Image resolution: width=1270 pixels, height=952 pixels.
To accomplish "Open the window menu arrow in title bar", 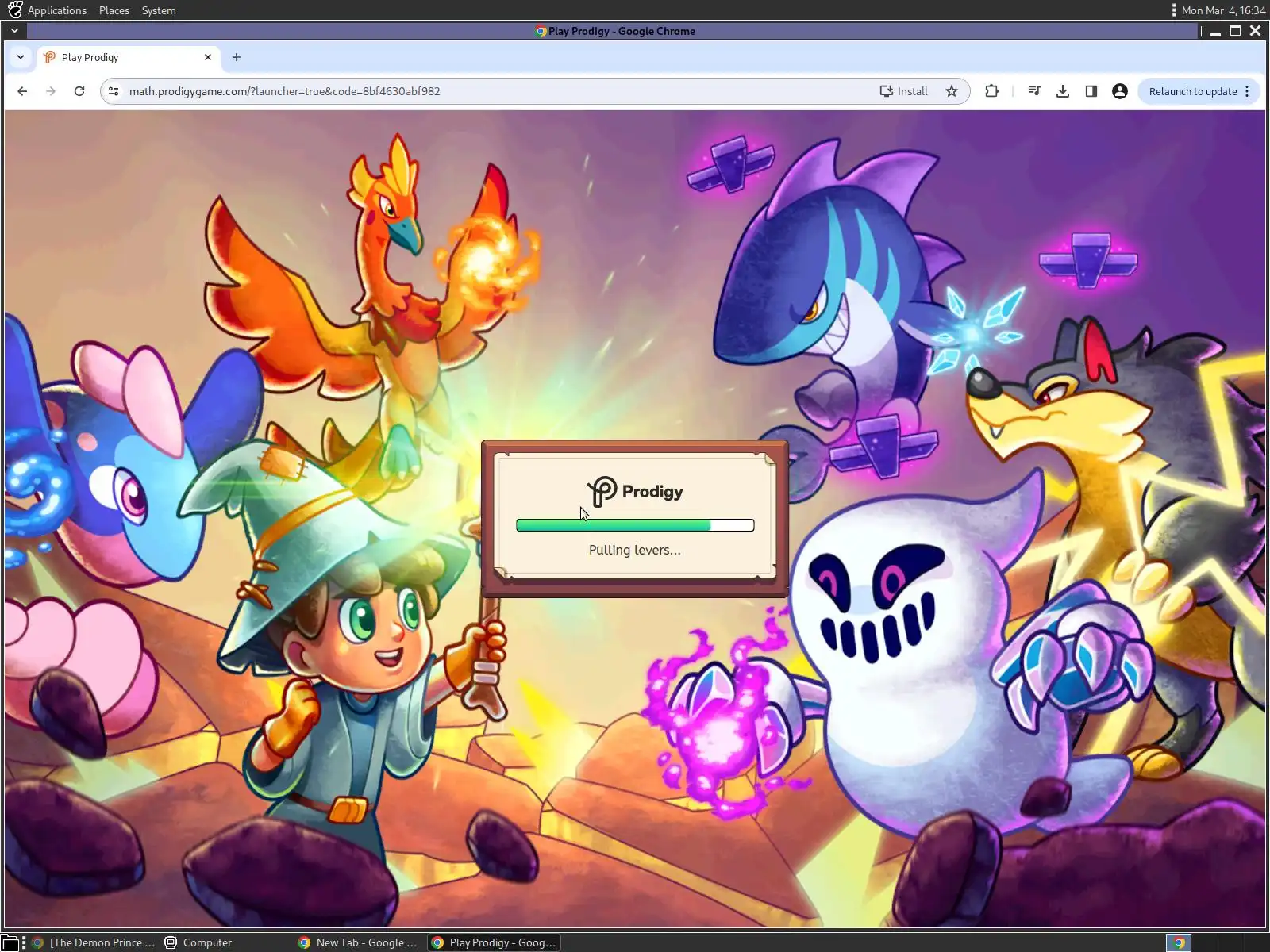I will point(14,31).
